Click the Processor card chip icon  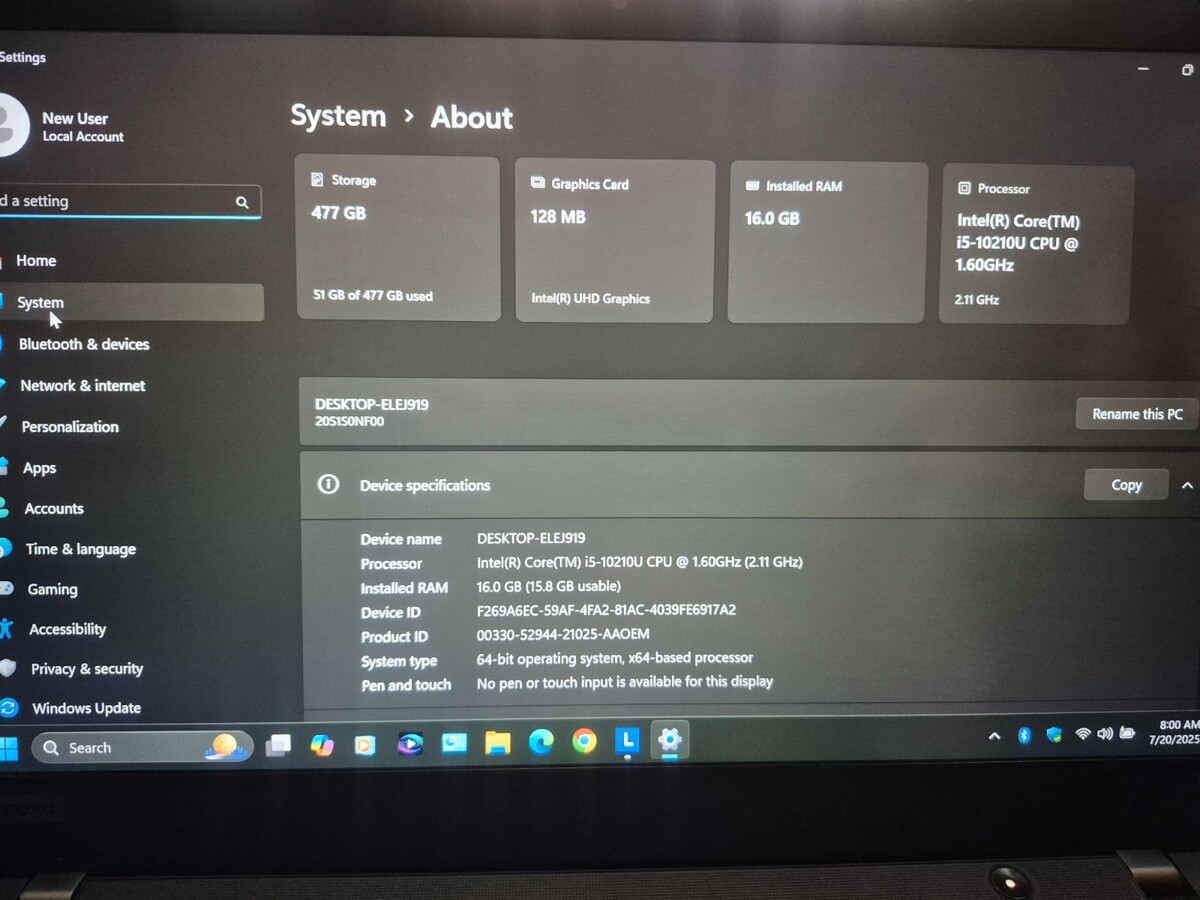pos(964,188)
